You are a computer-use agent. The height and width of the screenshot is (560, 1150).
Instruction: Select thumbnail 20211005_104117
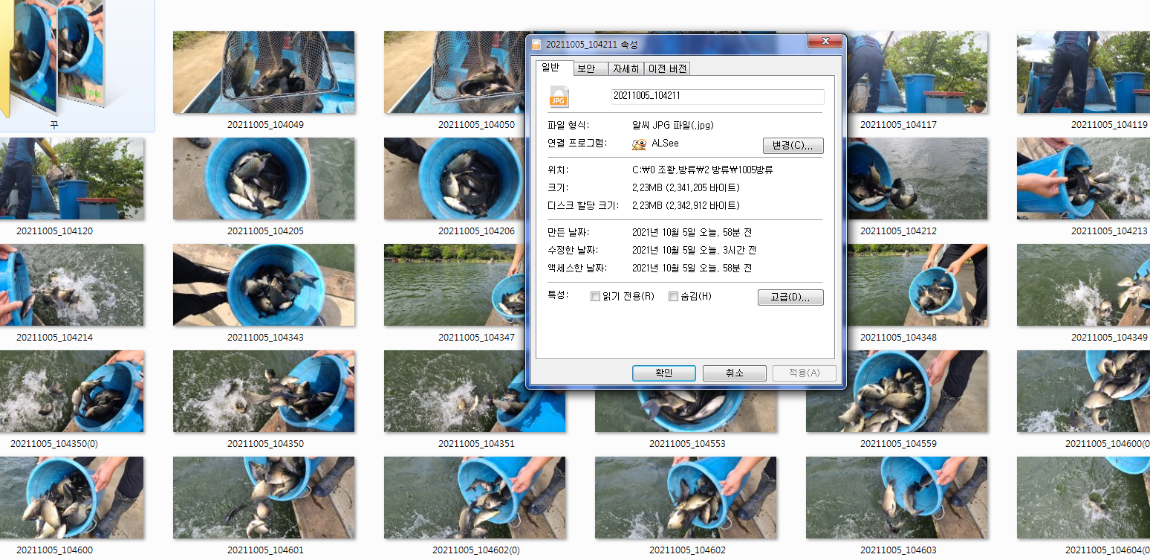[917, 72]
